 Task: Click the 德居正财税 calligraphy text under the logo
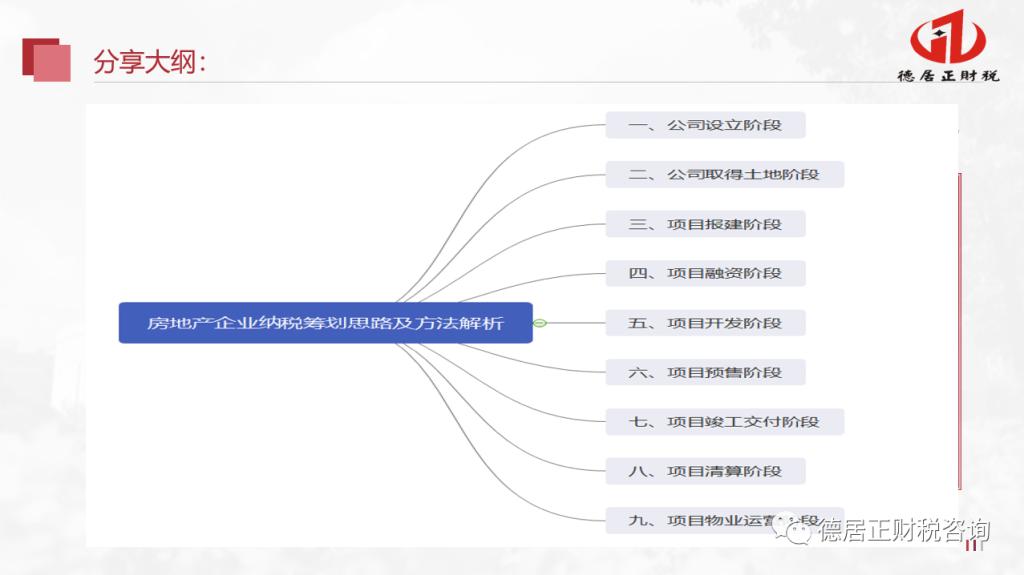tap(948, 77)
